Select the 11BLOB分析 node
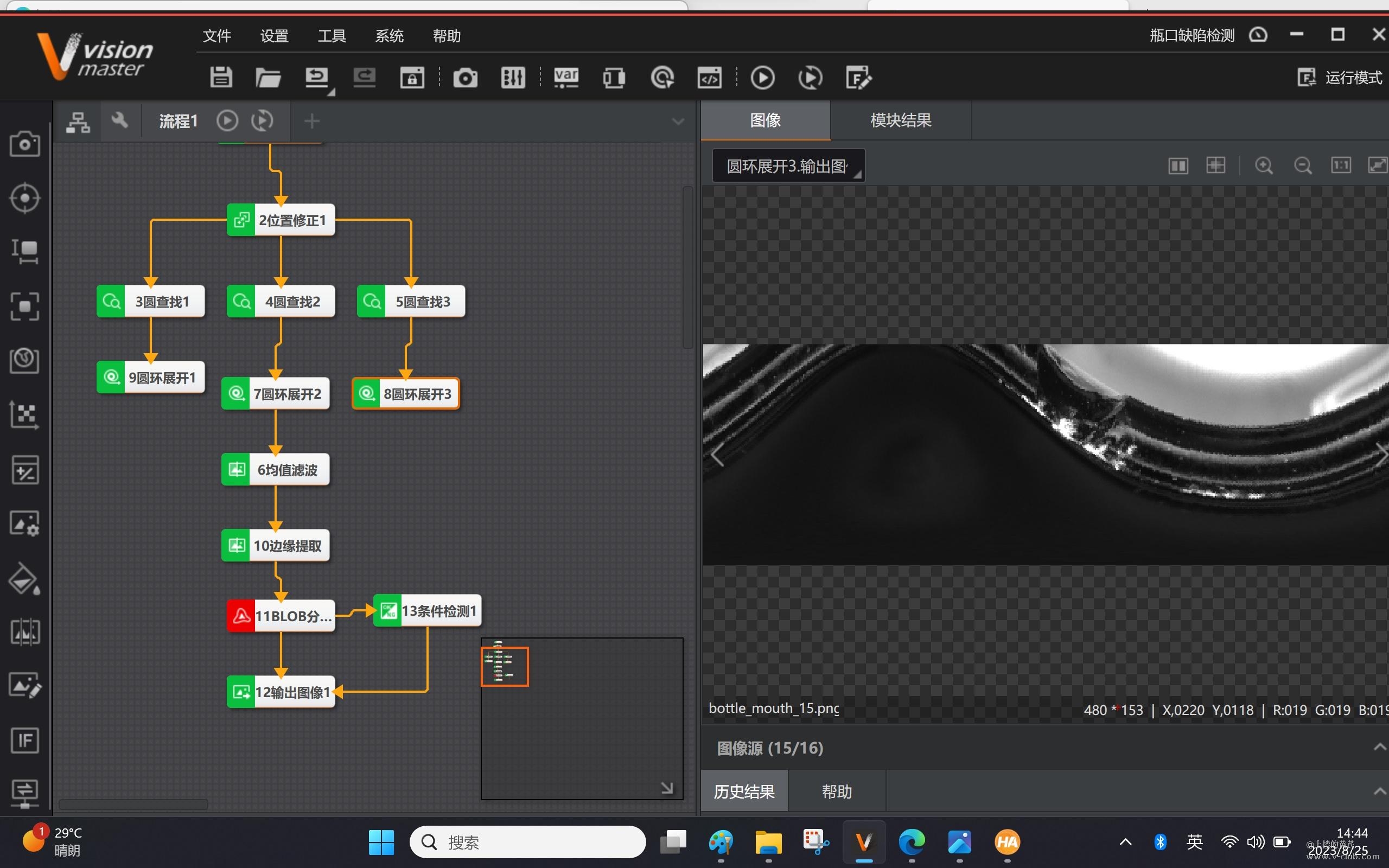 [281, 616]
